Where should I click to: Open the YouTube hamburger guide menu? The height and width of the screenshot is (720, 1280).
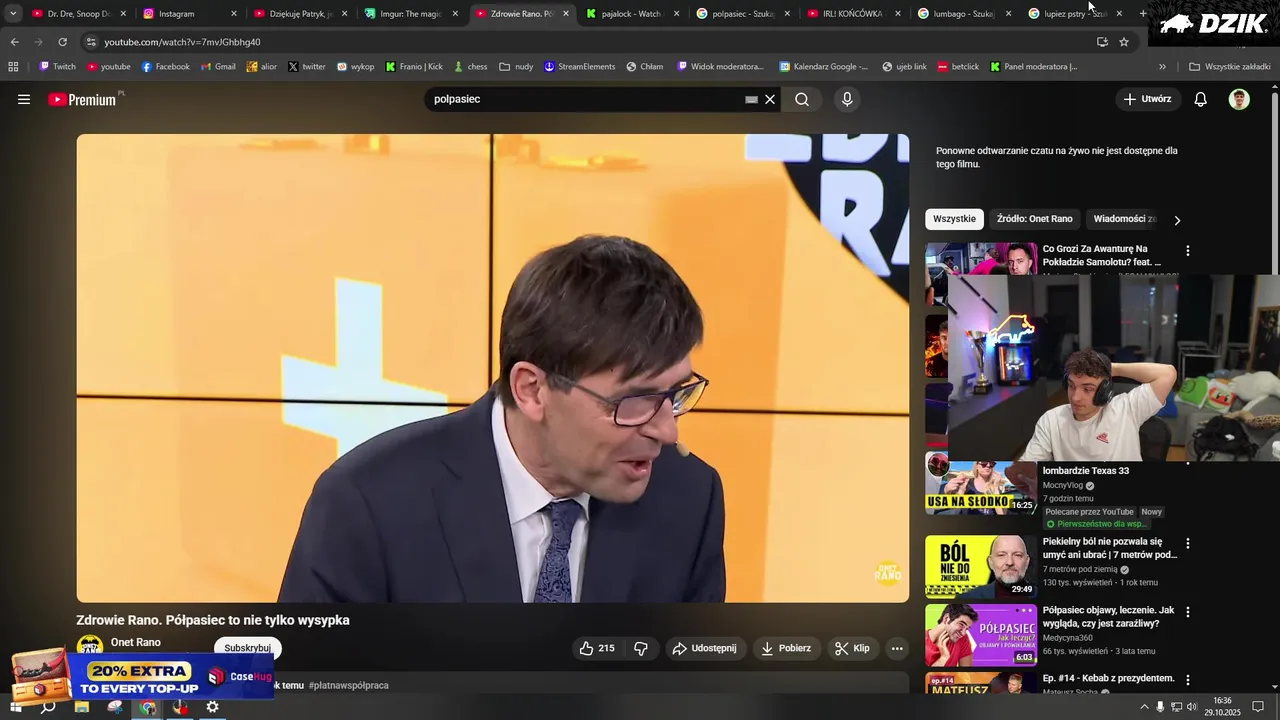coord(24,99)
